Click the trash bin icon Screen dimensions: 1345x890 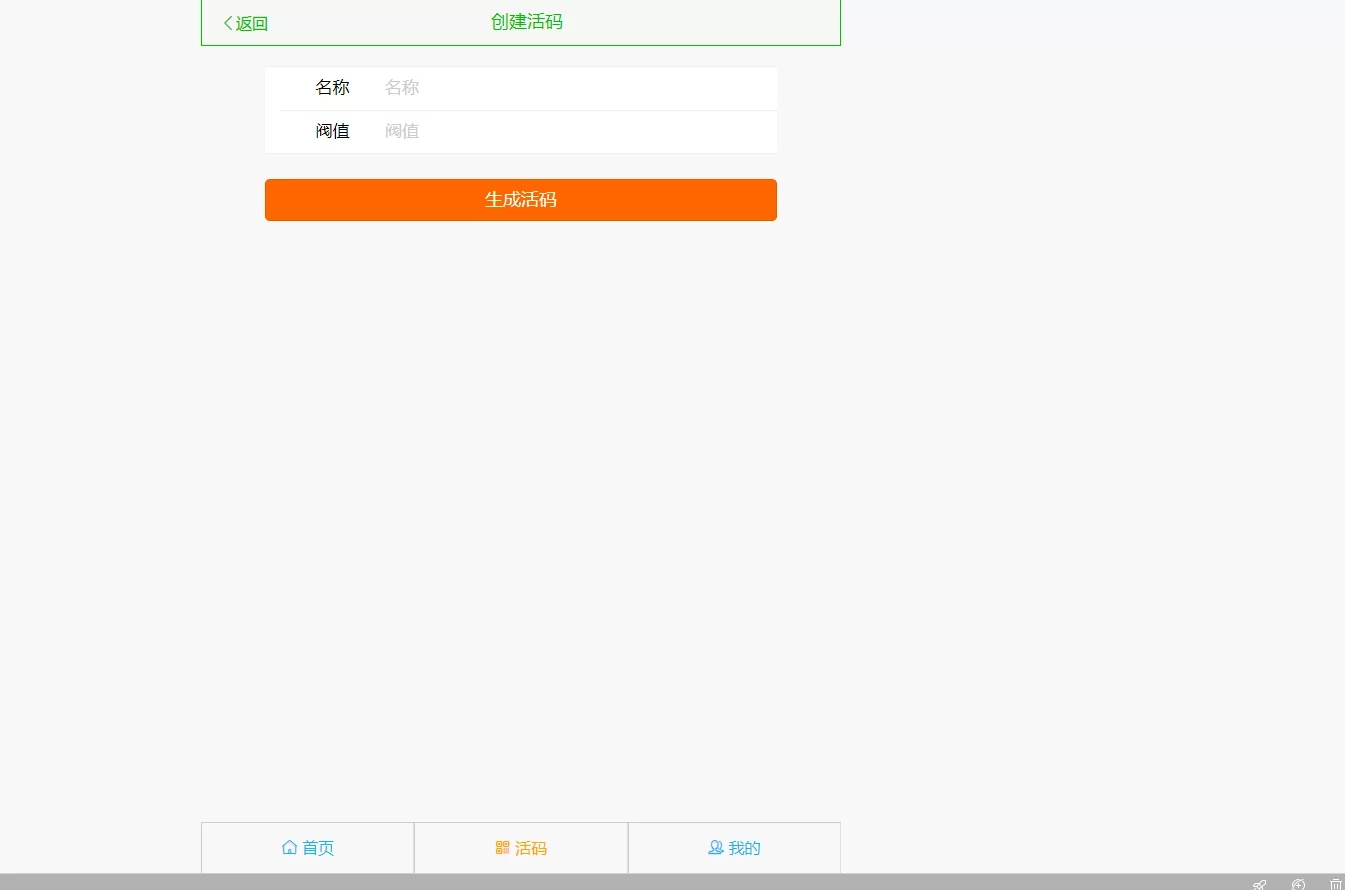pos(1335,884)
